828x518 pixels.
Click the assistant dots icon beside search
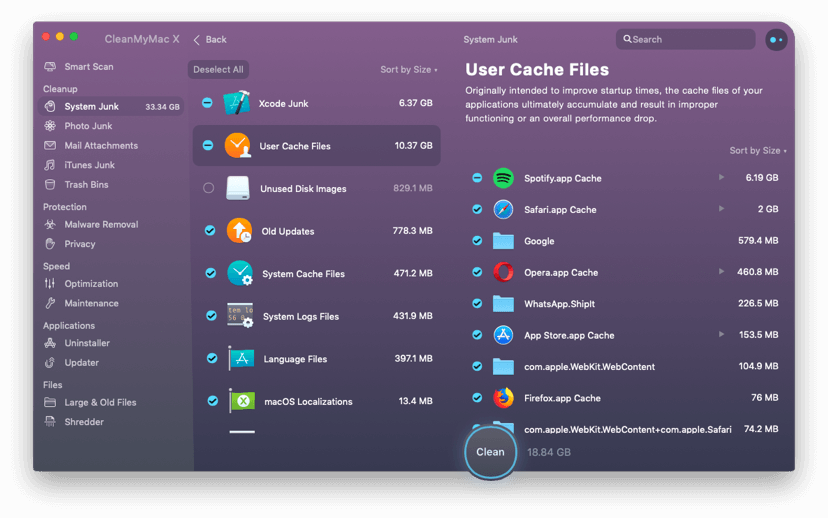click(776, 40)
